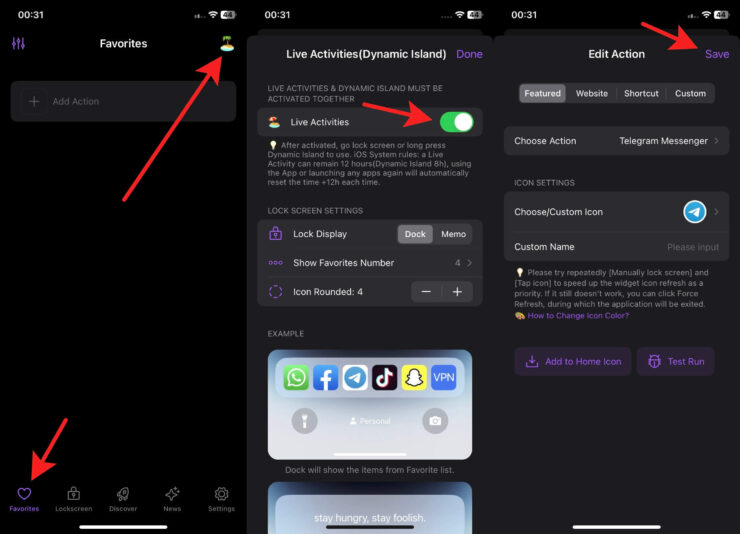Image resolution: width=740 pixels, height=534 pixels.
Task: Open the Lockscreen tab
Action: pyautogui.click(x=73, y=498)
